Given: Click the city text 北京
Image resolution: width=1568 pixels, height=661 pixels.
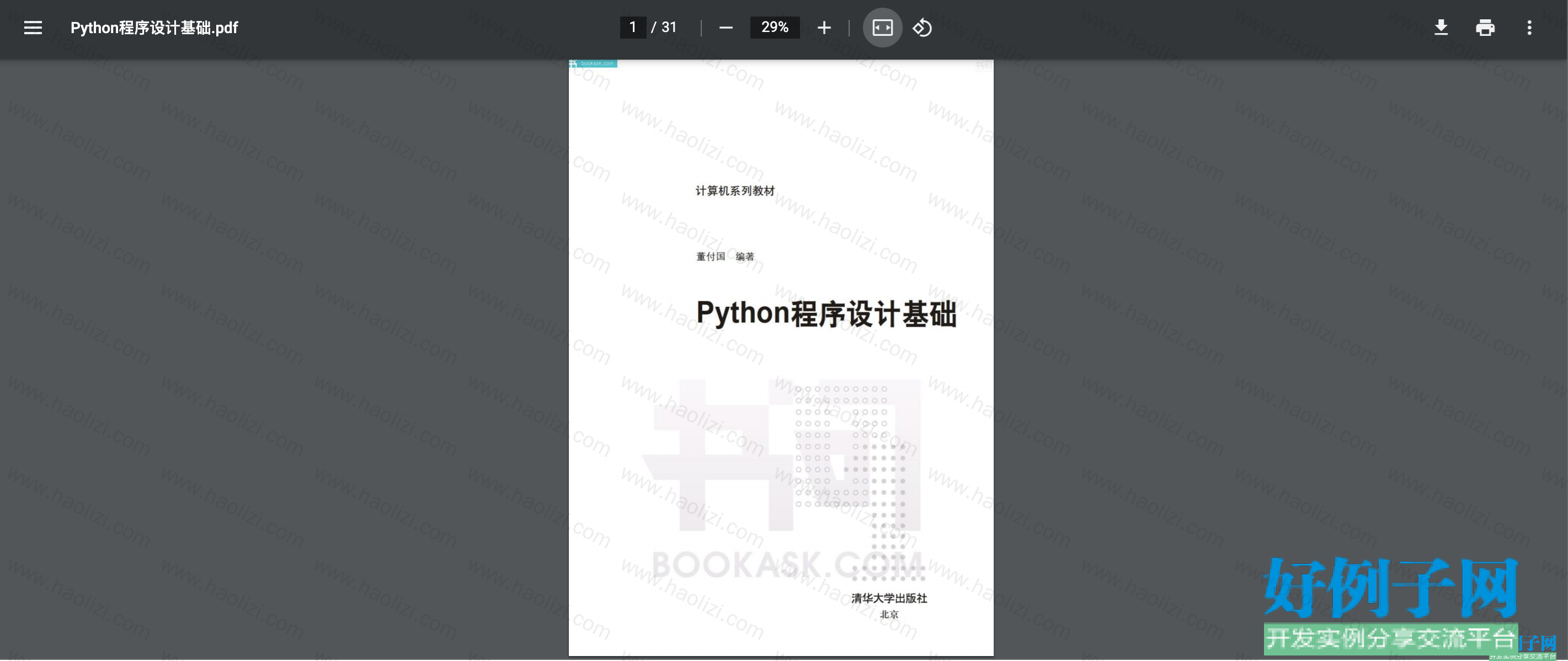Looking at the screenshot, I should pos(889,614).
